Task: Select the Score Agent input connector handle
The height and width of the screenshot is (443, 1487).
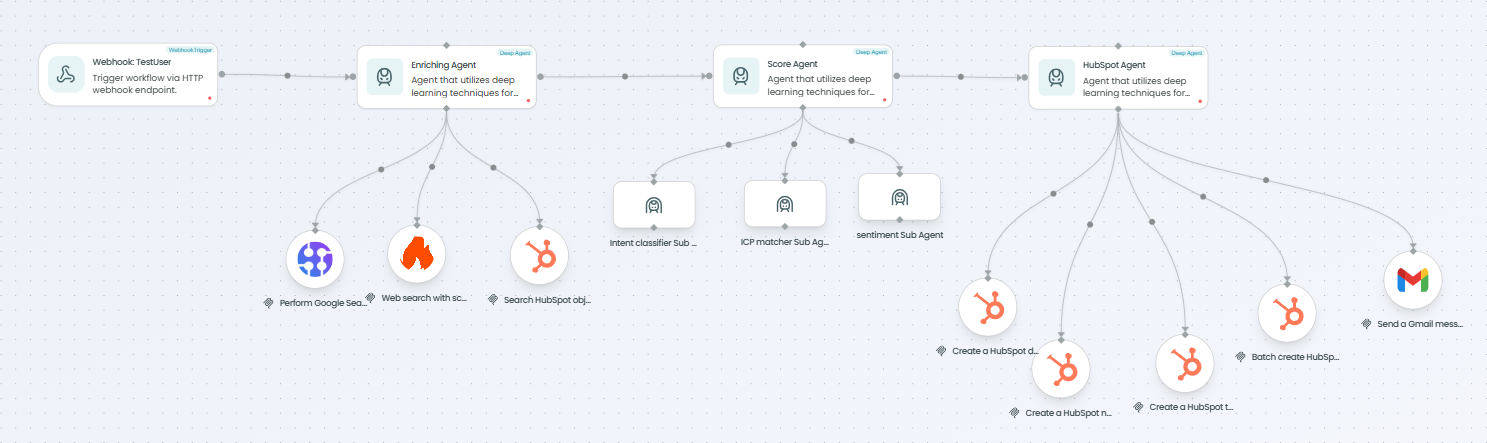Action: coord(711,77)
